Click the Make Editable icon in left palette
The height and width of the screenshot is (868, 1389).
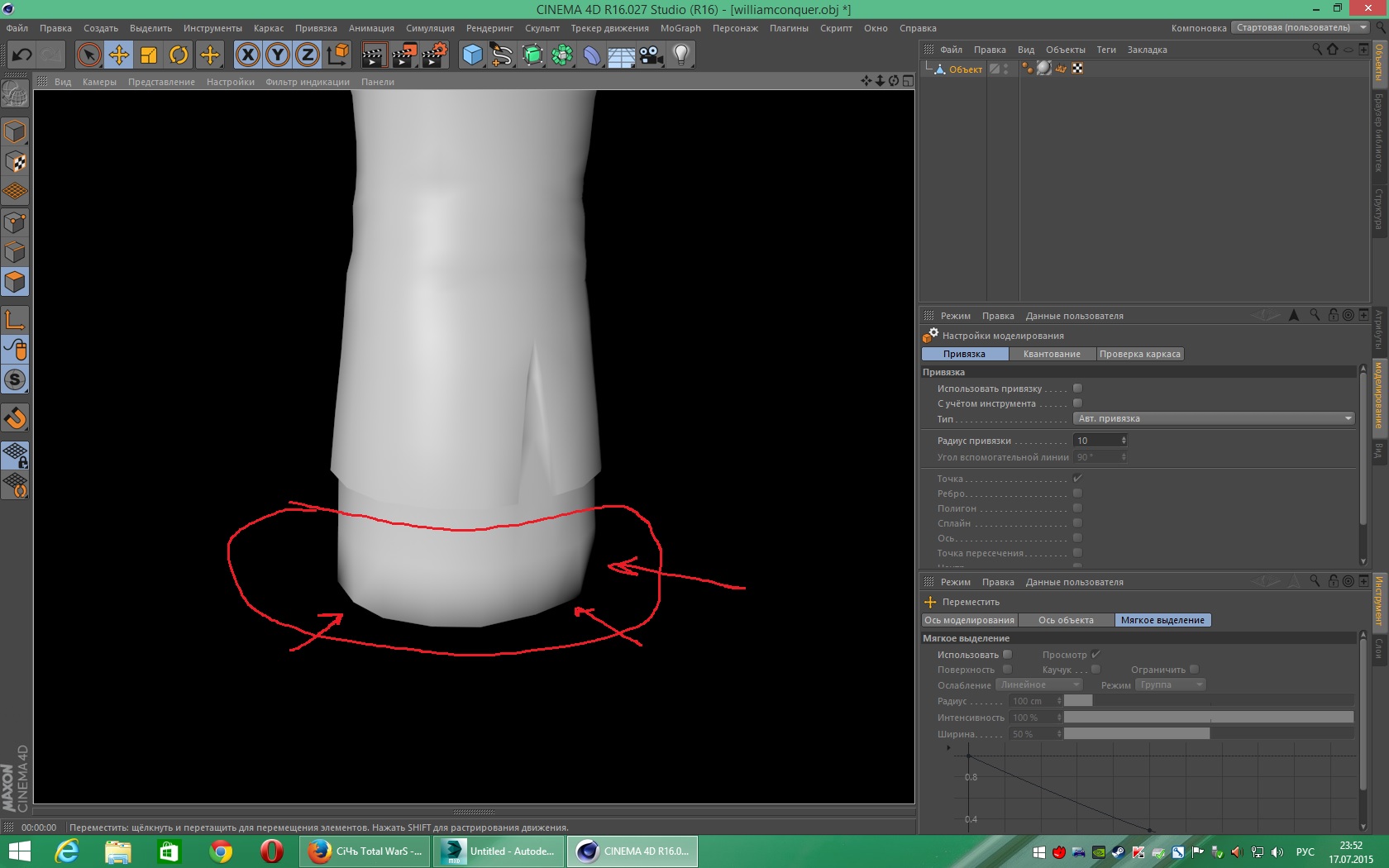tap(15, 94)
